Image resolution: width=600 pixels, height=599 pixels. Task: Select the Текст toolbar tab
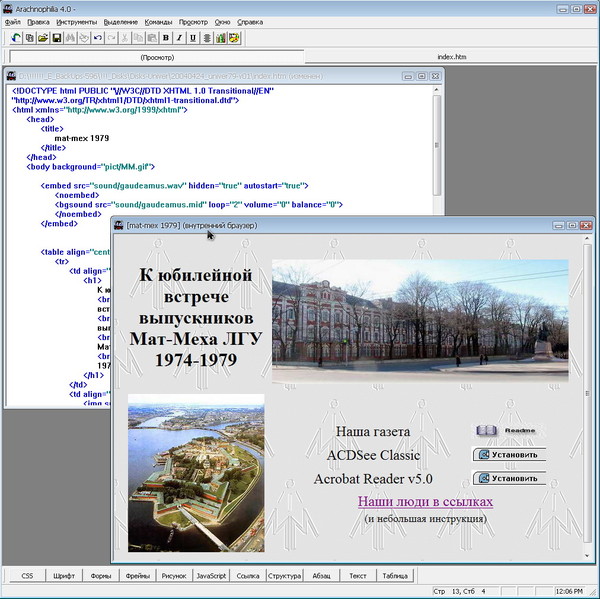(x=358, y=575)
